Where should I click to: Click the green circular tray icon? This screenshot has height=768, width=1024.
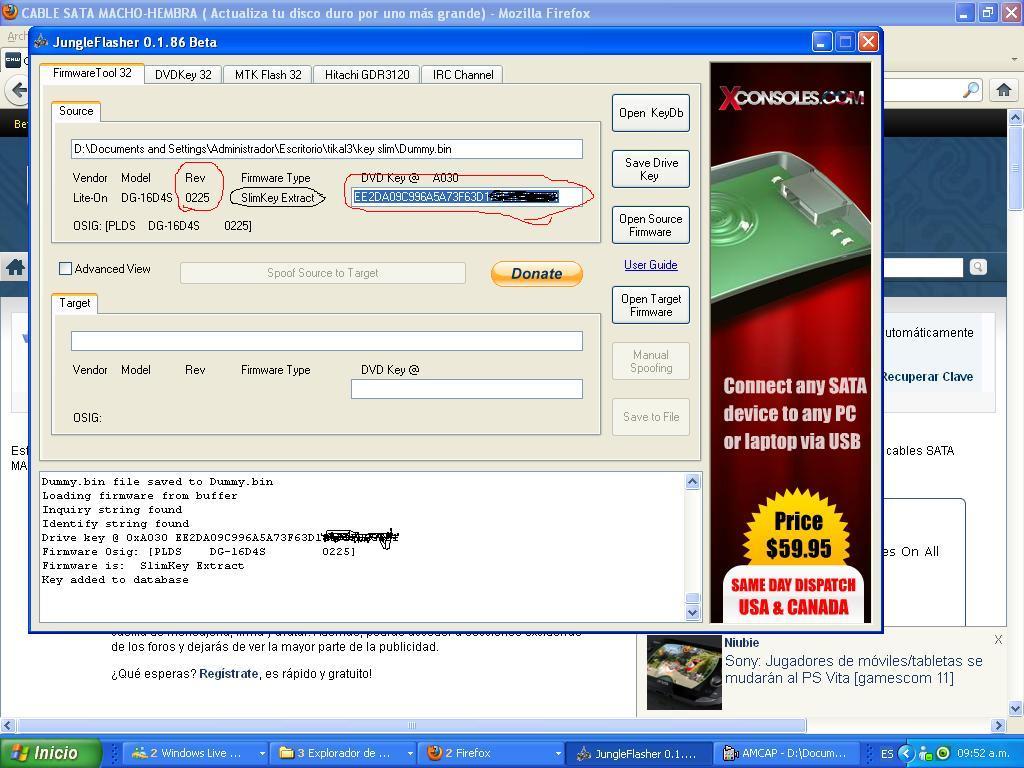(942, 754)
